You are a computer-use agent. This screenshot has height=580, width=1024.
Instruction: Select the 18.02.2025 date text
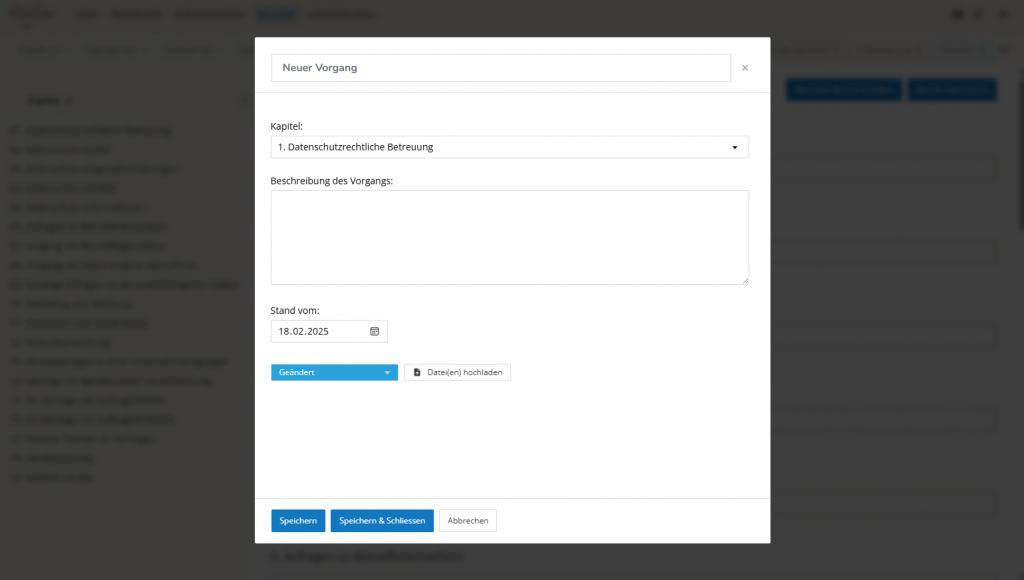point(304,331)
